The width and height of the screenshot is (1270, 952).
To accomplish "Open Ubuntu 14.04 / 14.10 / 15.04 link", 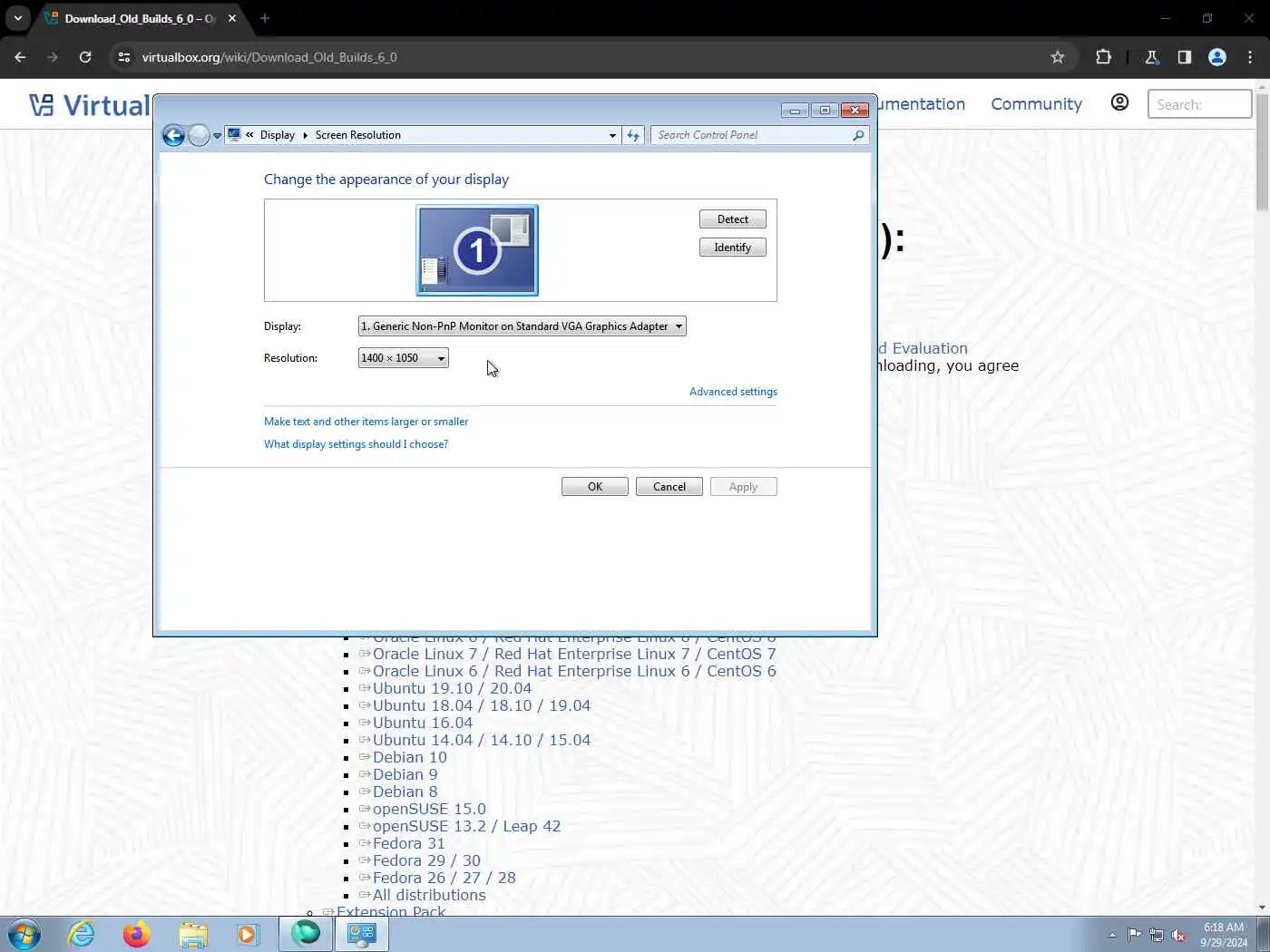I will tap(482, 740).
